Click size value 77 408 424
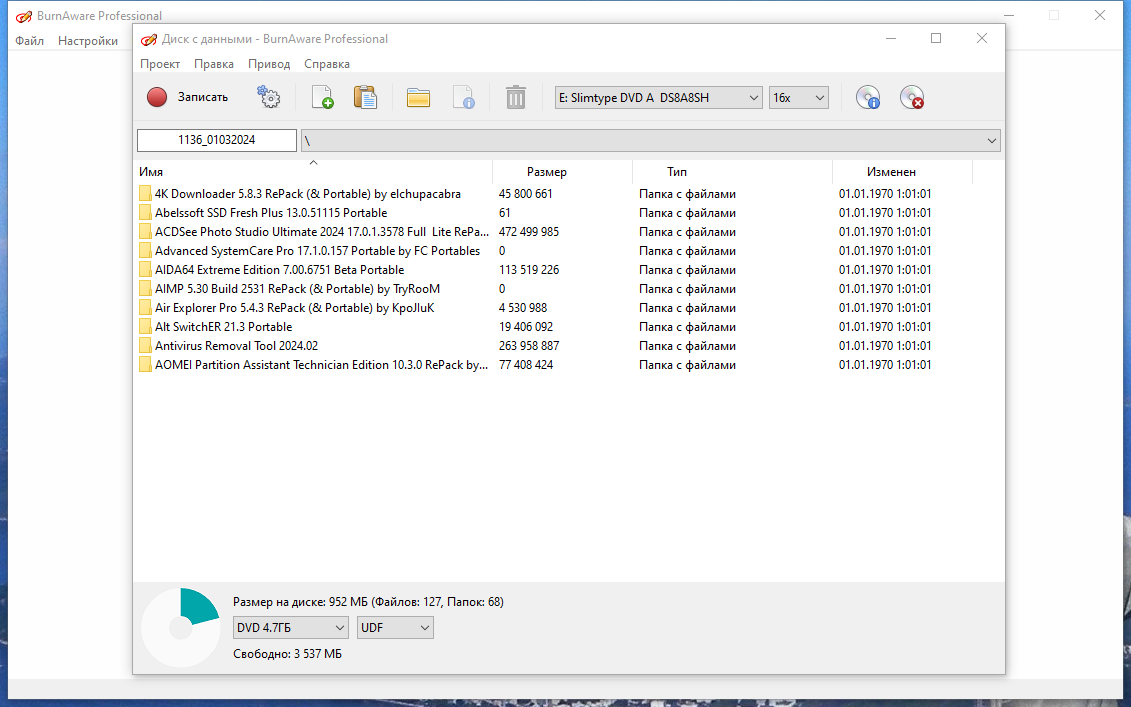The image size is (1131, 707). 526,364
